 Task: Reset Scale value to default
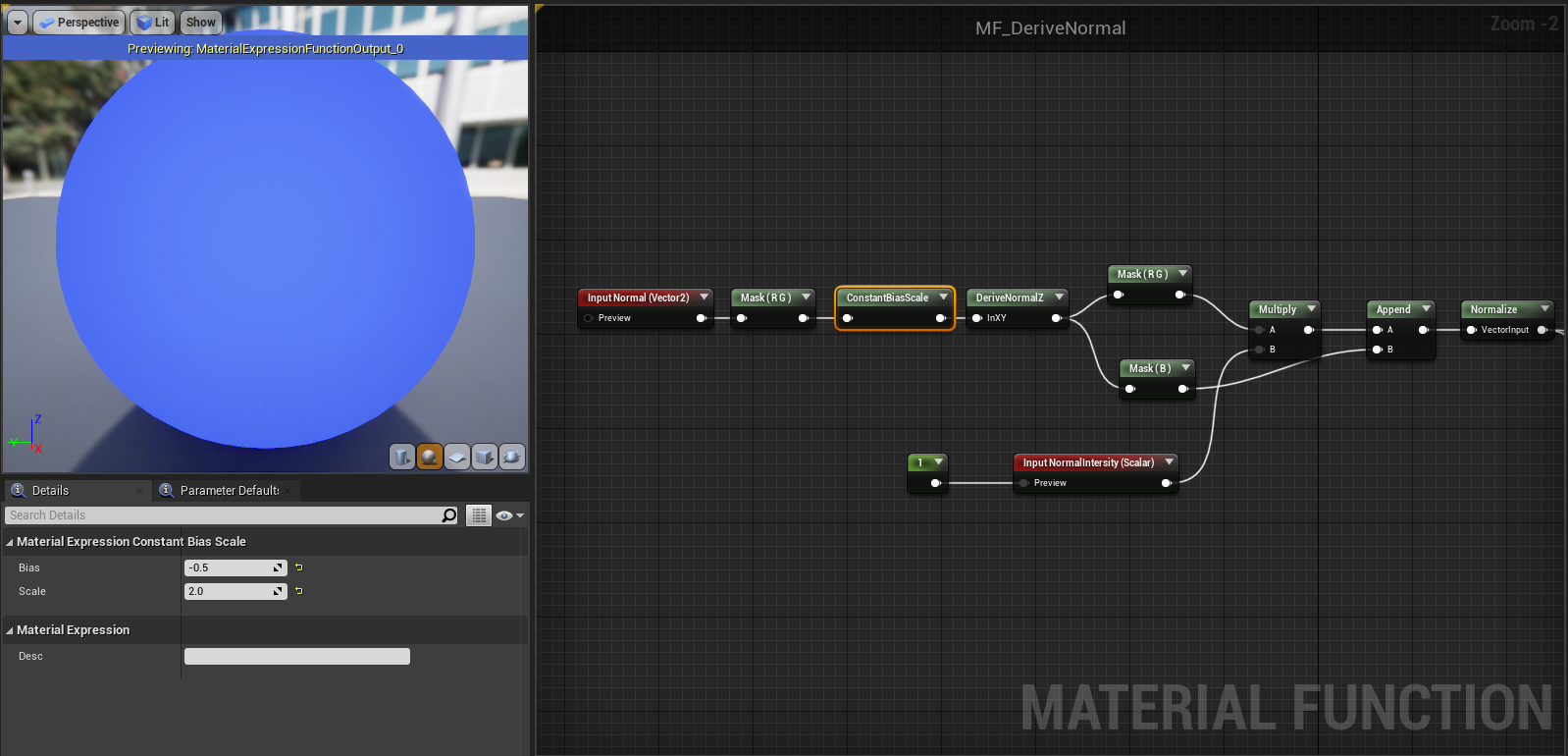(299, 591)
